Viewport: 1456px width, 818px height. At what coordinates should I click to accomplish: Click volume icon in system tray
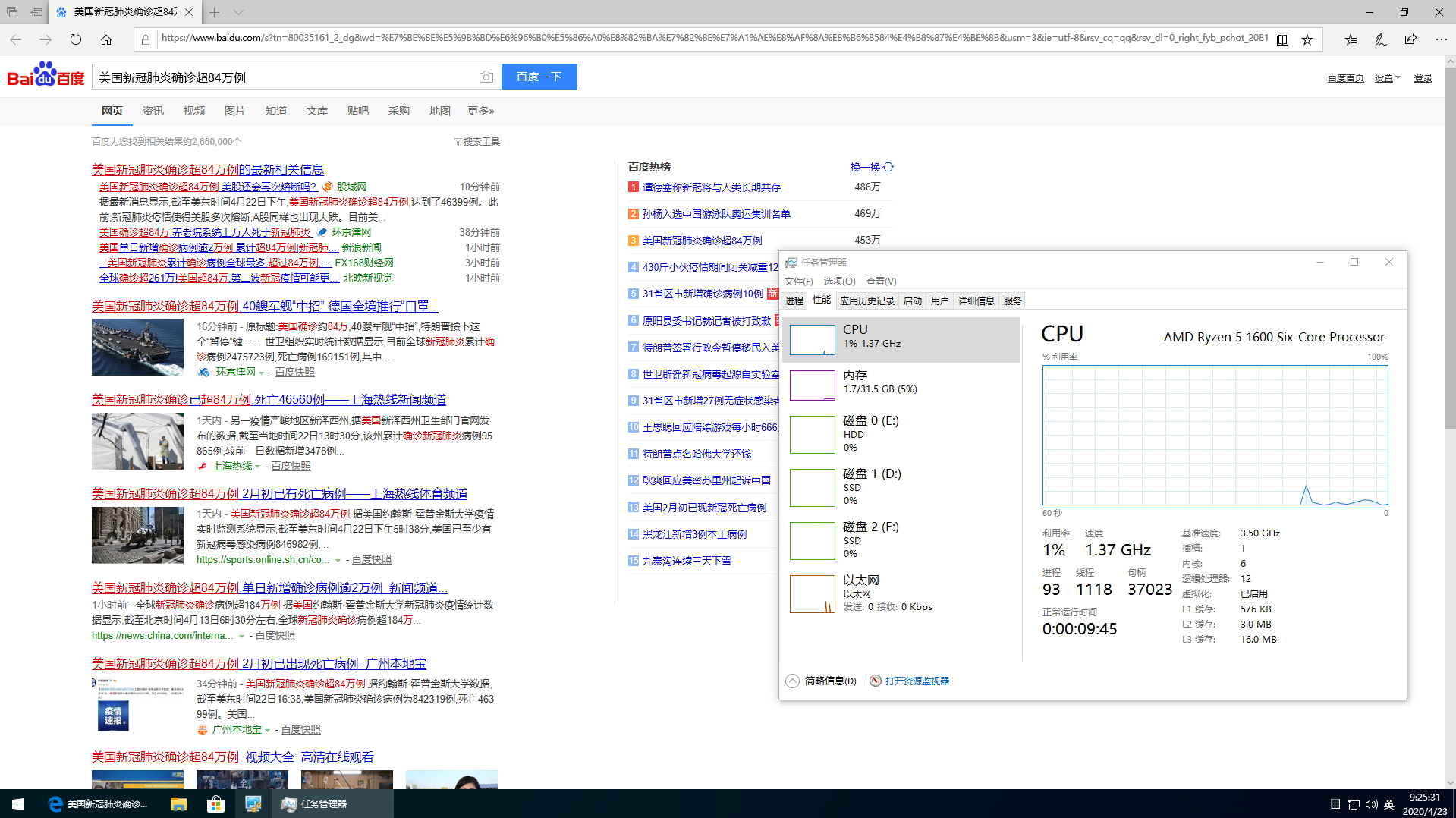(x=1371, y=804)
